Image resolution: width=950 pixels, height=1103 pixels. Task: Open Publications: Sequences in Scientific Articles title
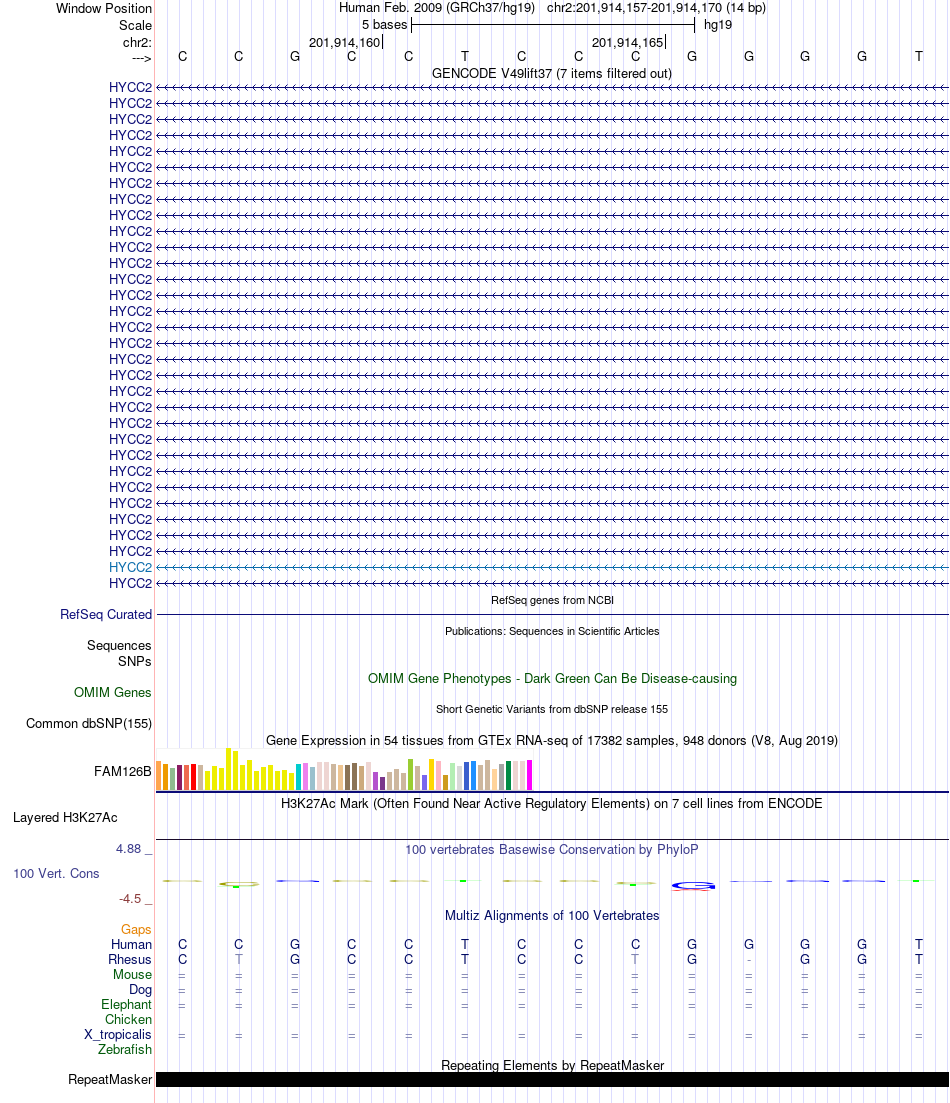coord(552,631)
